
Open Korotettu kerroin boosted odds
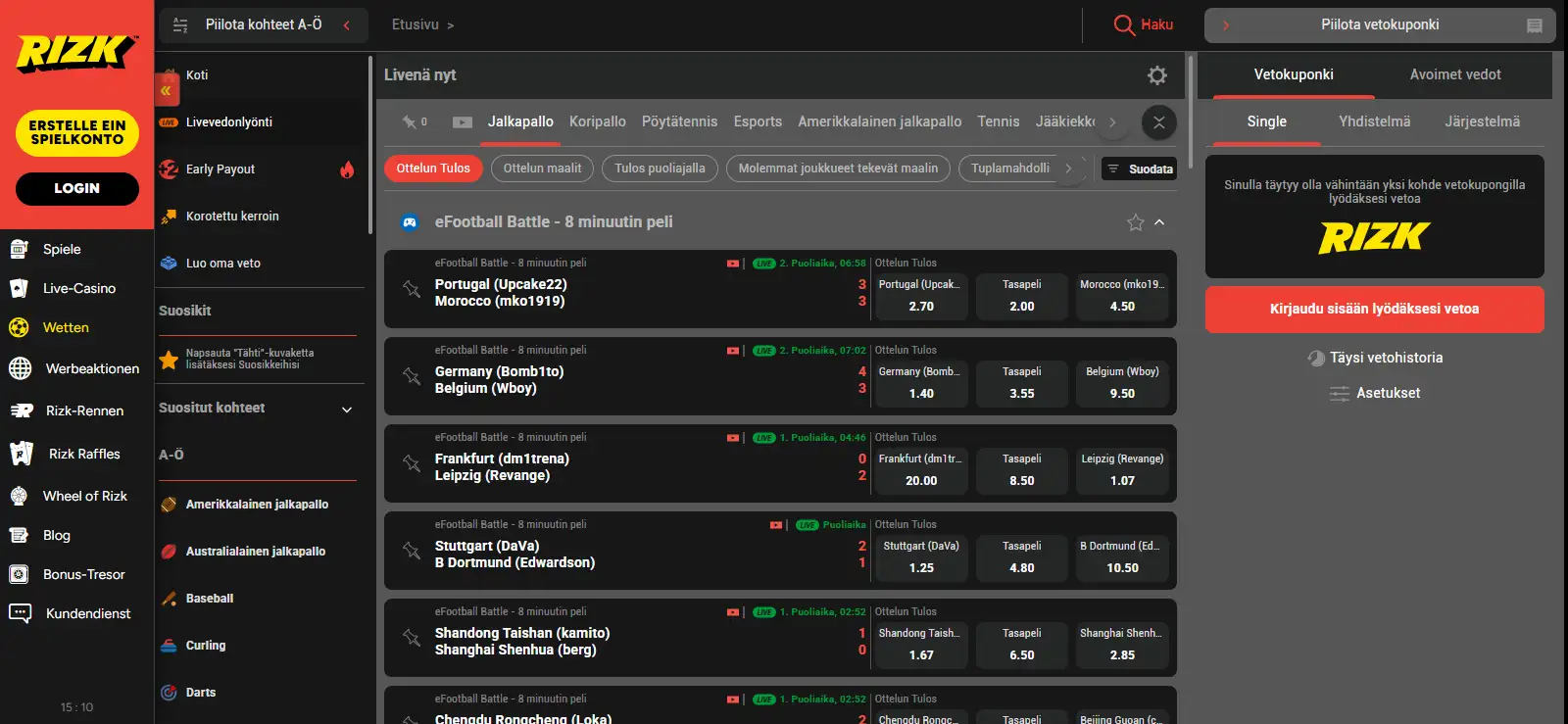point(232,217)
